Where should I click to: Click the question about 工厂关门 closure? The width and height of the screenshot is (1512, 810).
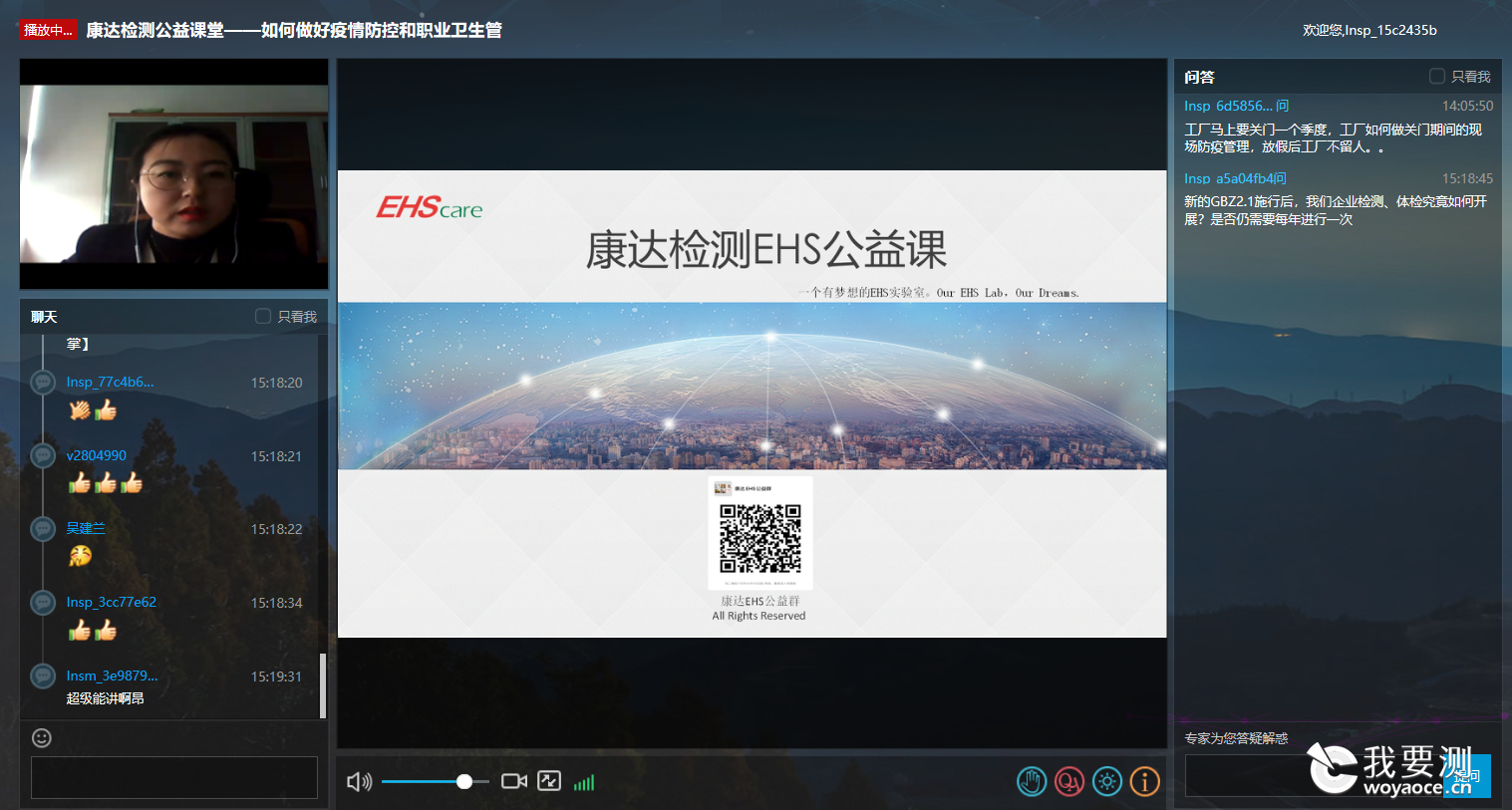1334,138
